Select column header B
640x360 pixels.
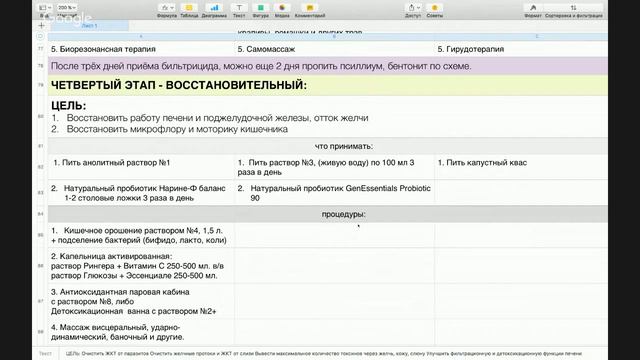(x=334, y=36)
